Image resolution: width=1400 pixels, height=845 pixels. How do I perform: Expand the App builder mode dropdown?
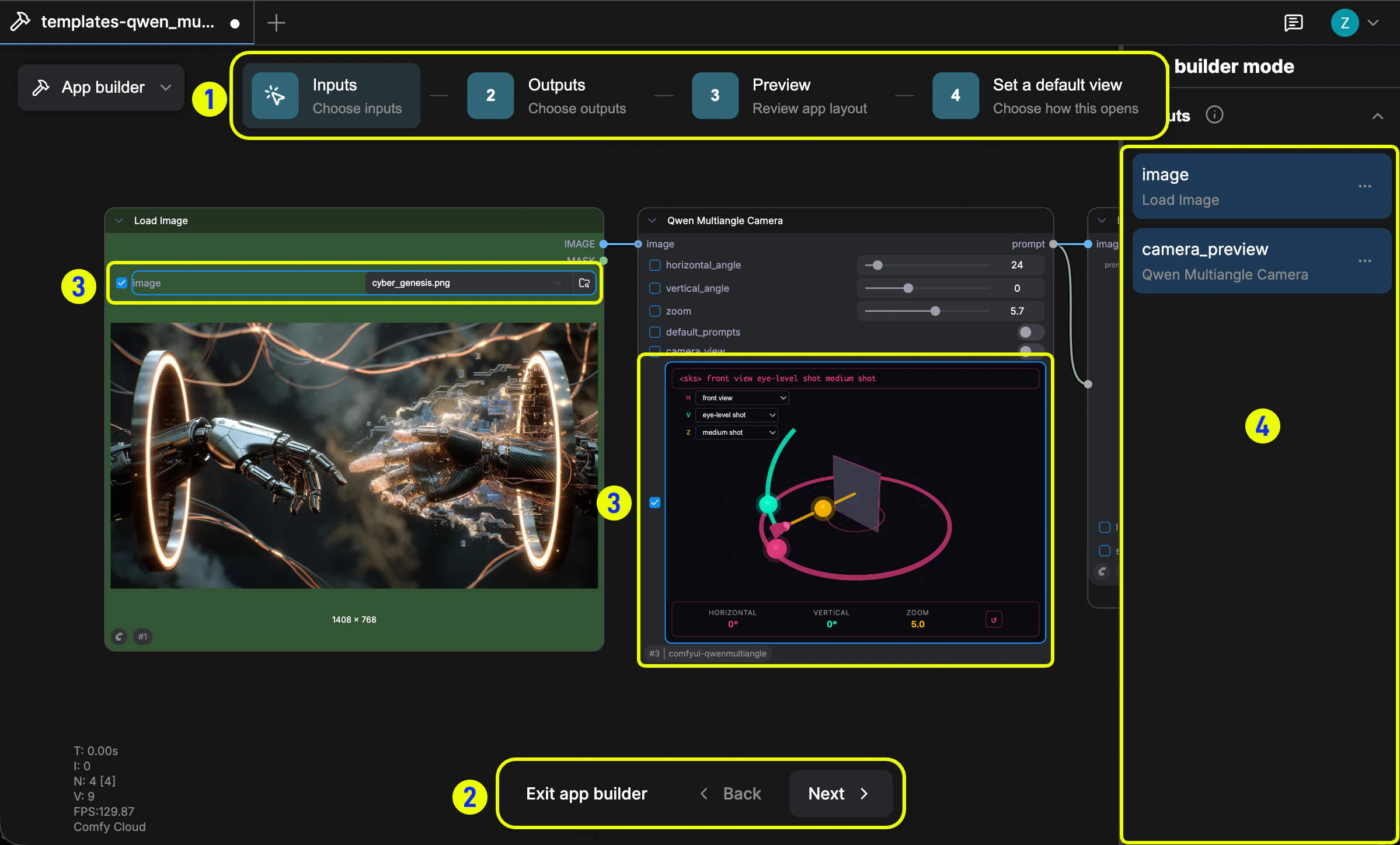(165, 87)
